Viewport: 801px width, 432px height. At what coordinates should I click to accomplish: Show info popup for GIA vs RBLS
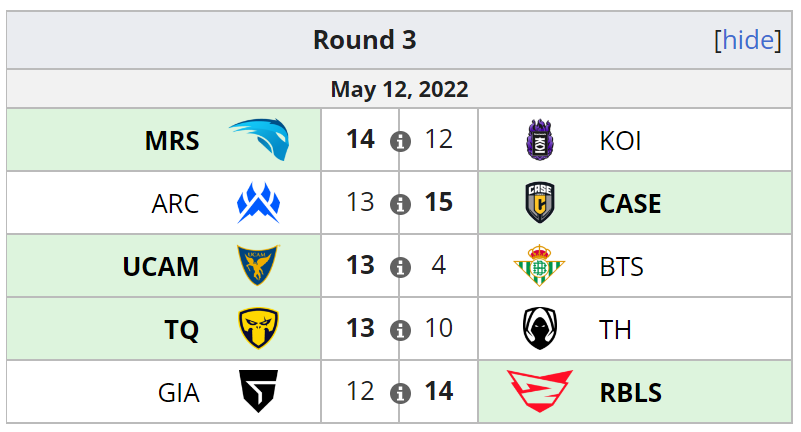click(400, 393)
